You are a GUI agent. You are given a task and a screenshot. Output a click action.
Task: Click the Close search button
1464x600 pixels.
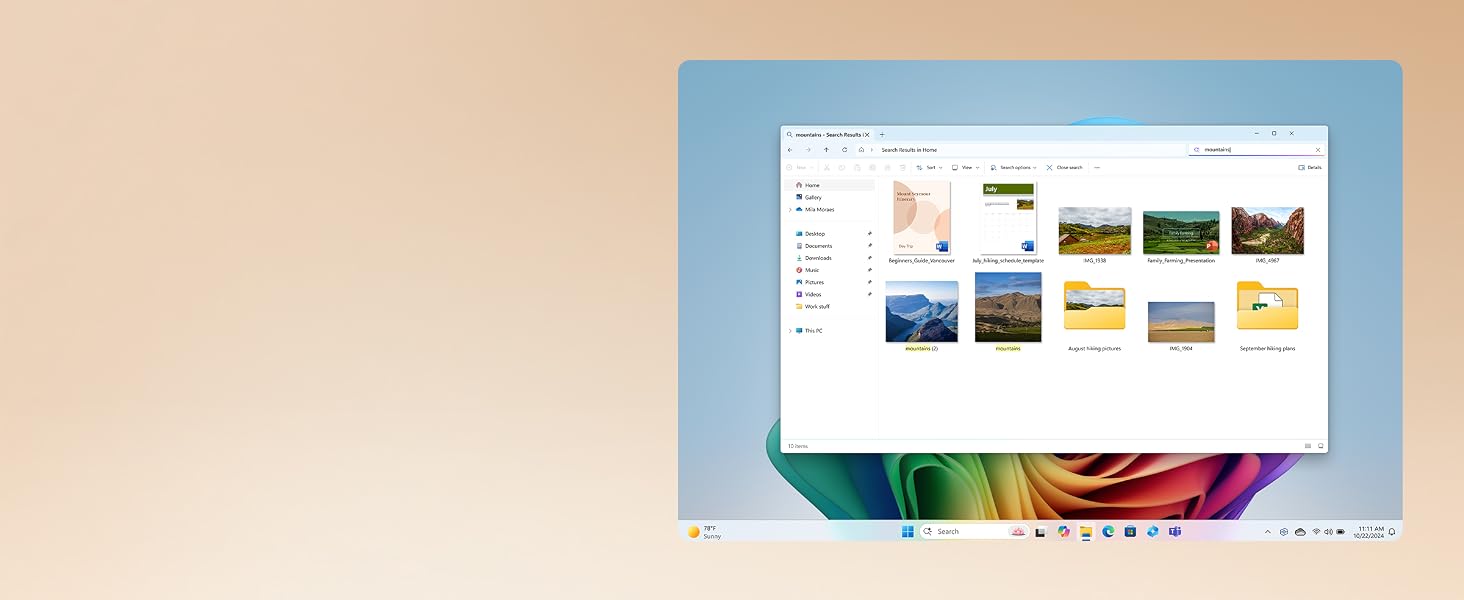coord(1064,167)
